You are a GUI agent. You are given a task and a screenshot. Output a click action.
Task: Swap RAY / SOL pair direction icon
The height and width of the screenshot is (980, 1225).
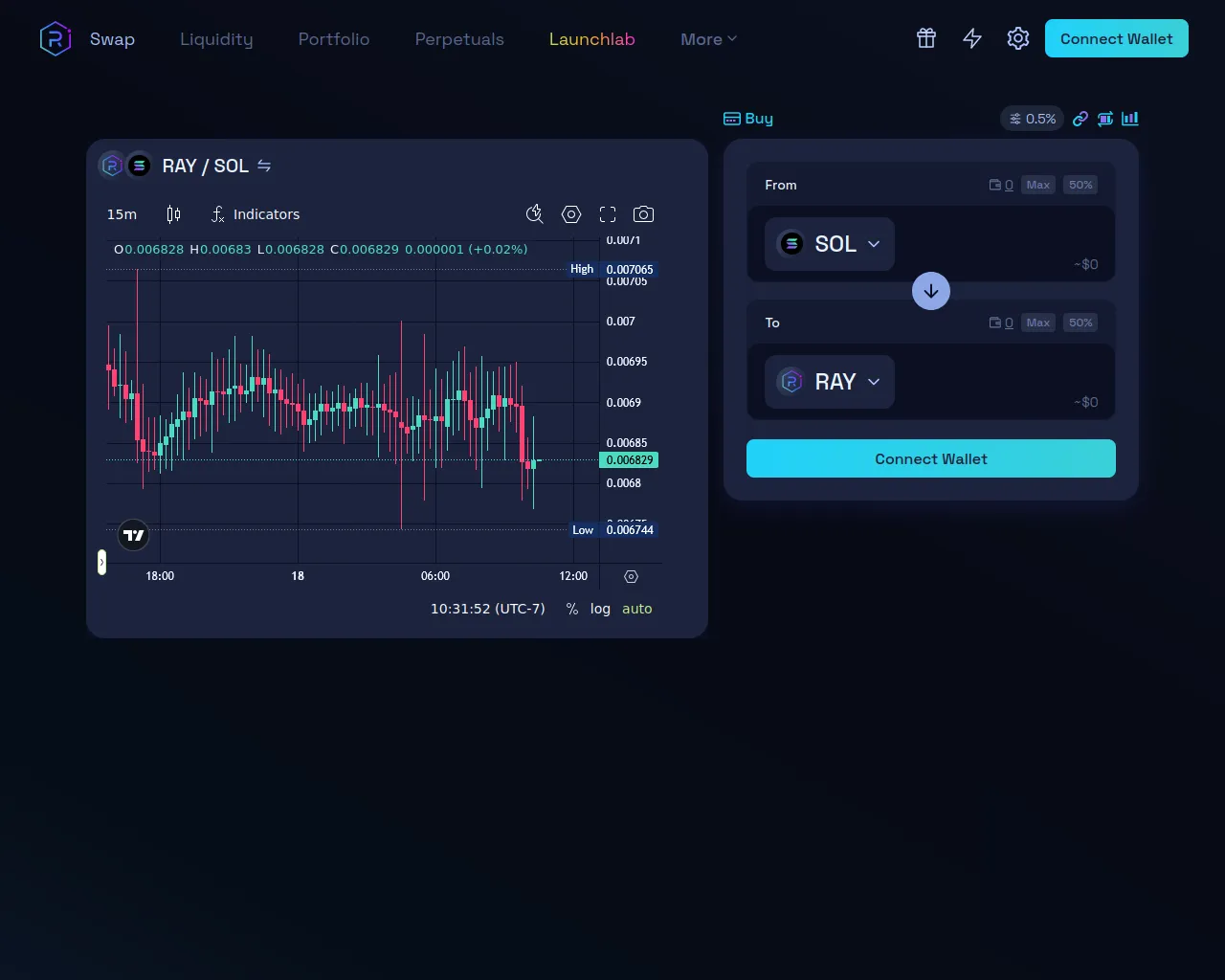tap(264, 166)
